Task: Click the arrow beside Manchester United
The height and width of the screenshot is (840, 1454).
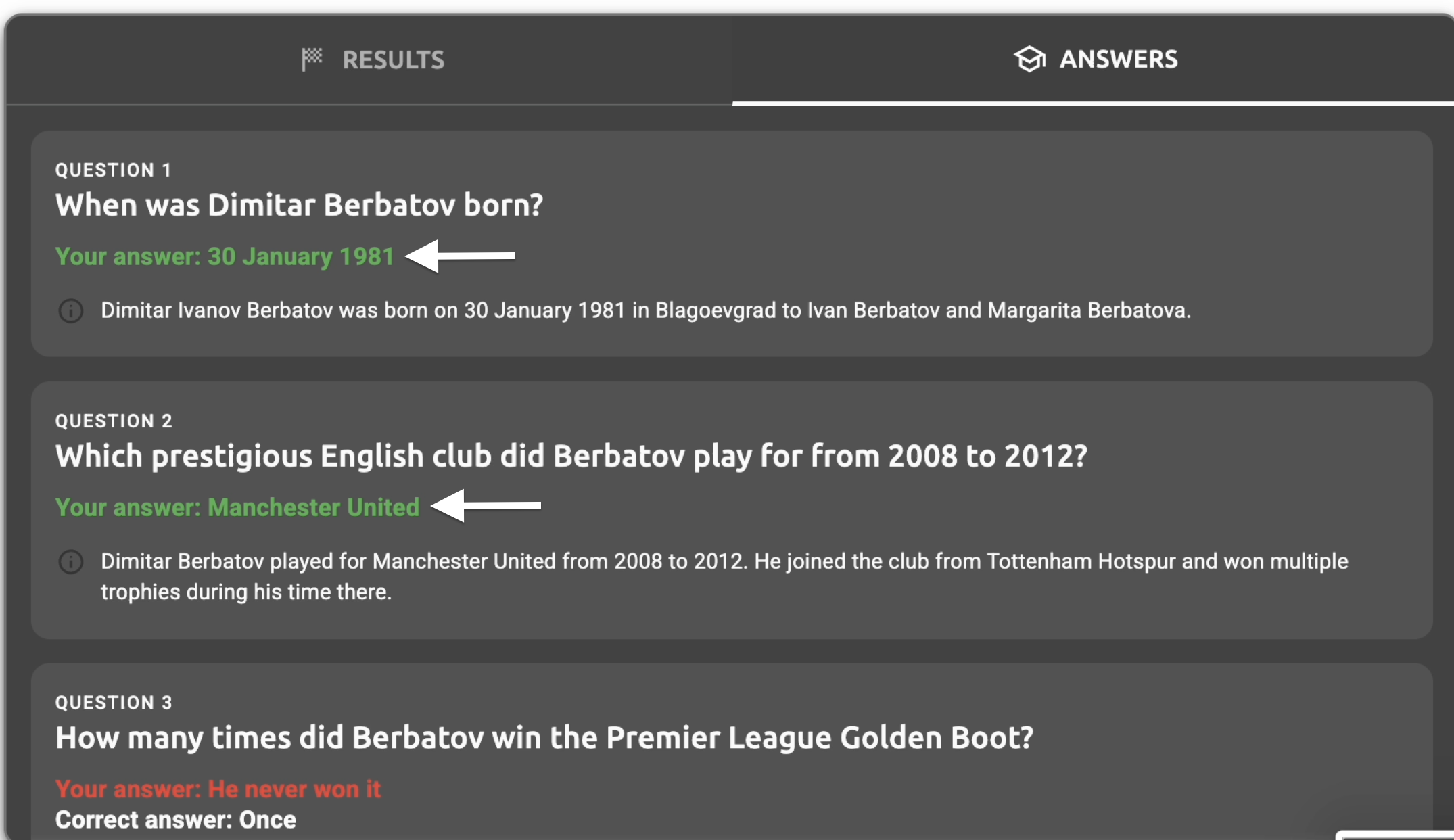Action: [487, 506]
